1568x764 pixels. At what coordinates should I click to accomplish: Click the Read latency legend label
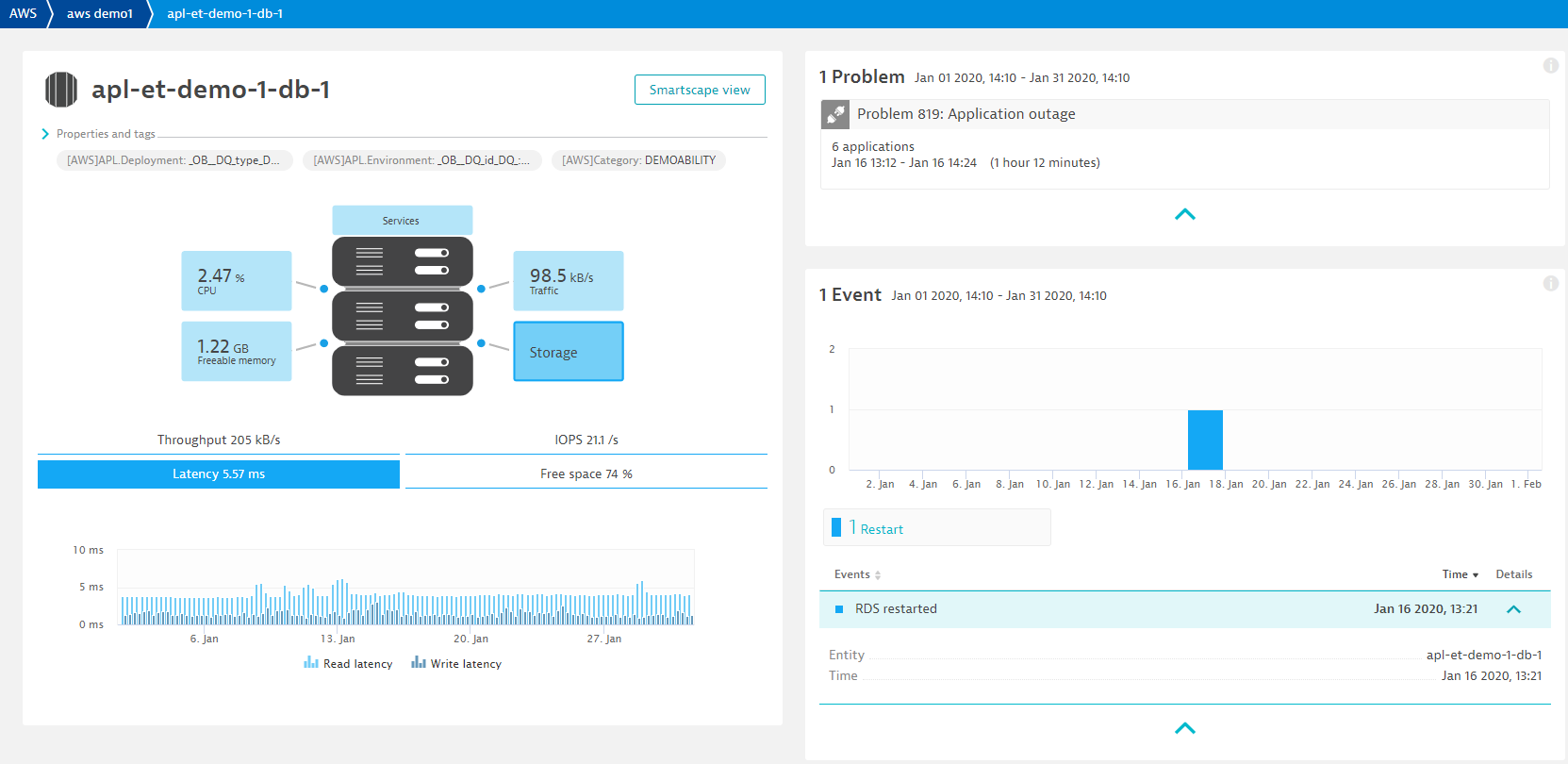point(357,664)
